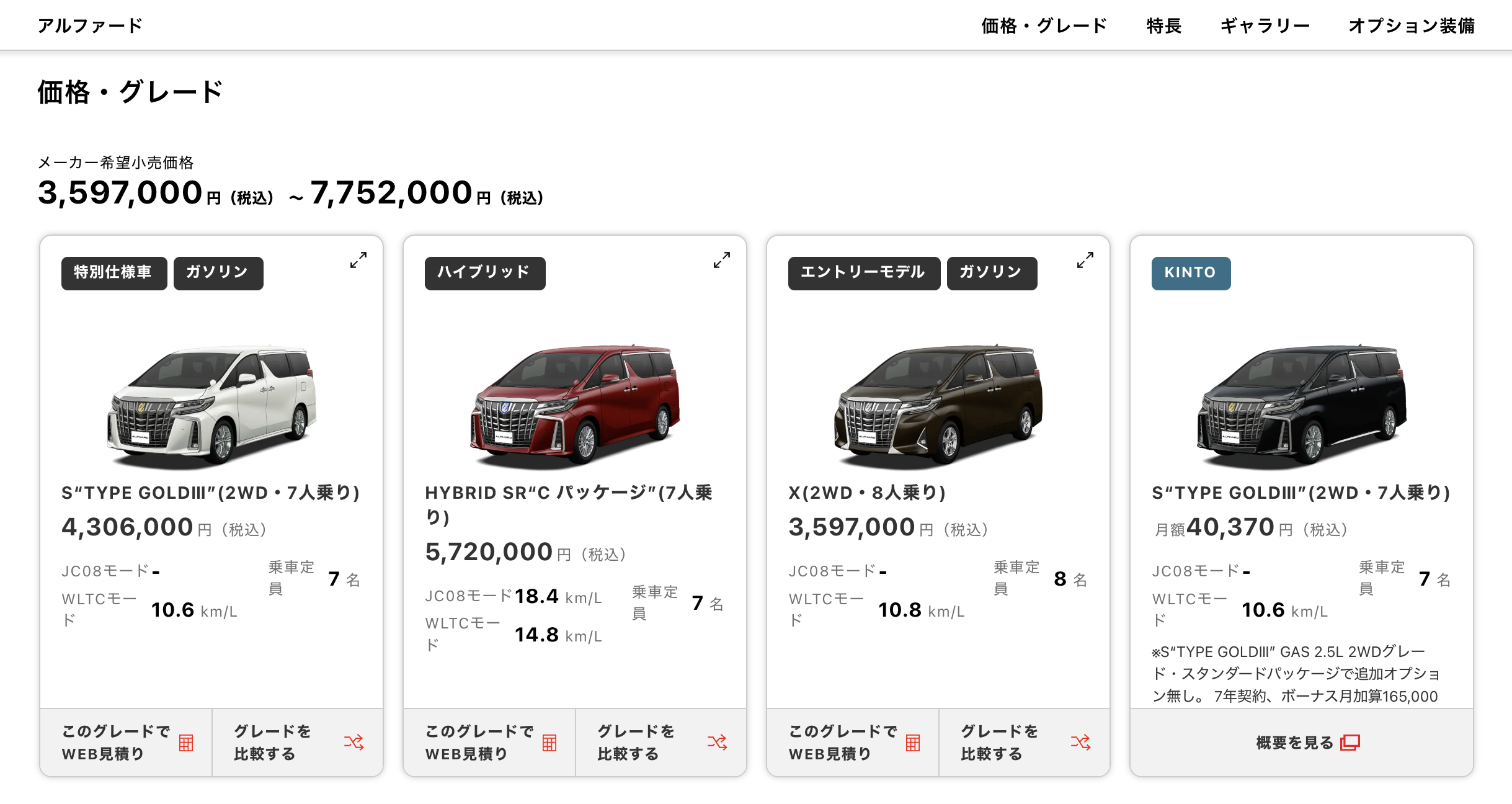This screenshot has height=804, width=1512.
Task: Open the 特長 navigation item
Action: pos(1164,26)
